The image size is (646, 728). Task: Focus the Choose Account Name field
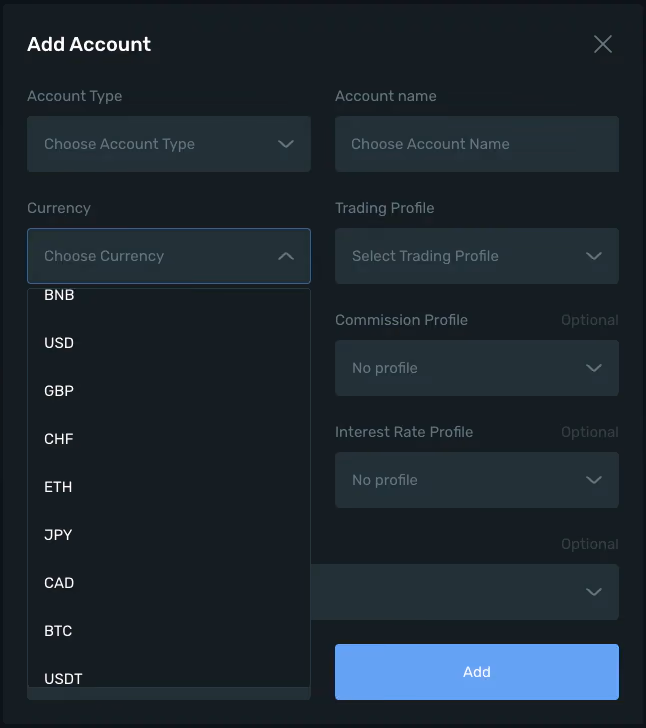[x=476, y=144]
